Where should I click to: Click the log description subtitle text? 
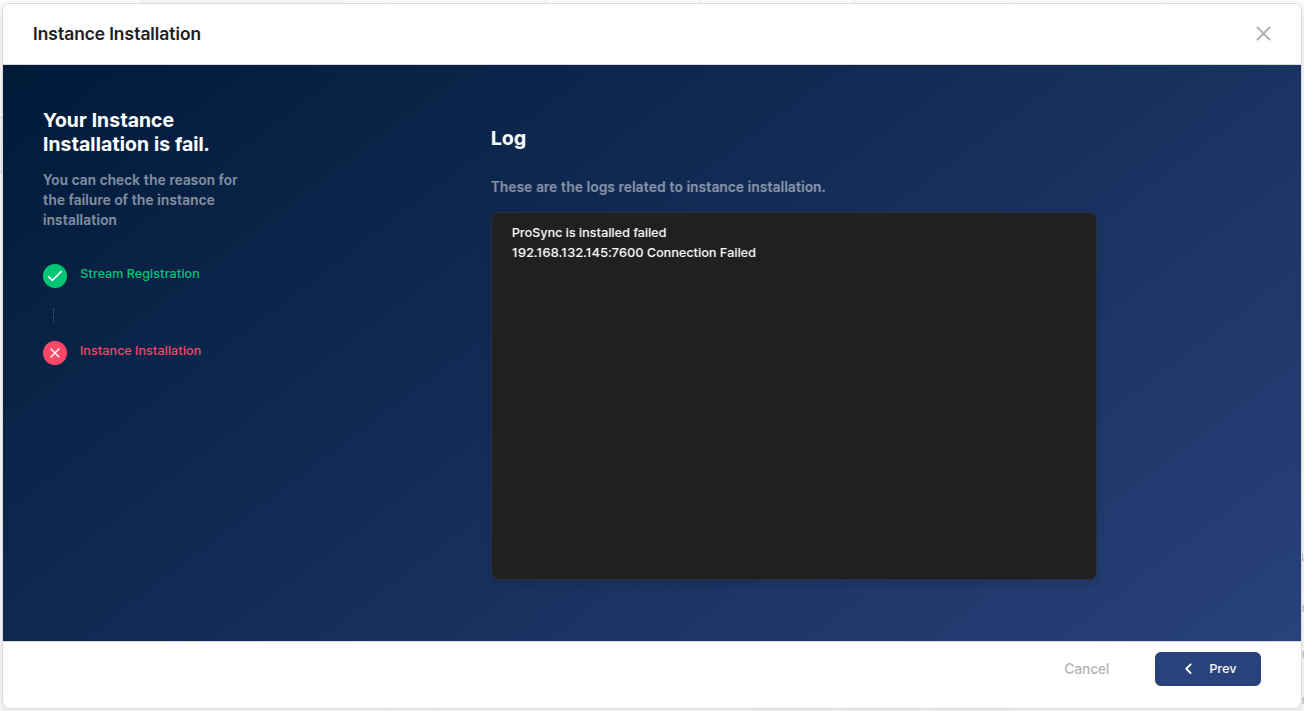coord(657,187)
